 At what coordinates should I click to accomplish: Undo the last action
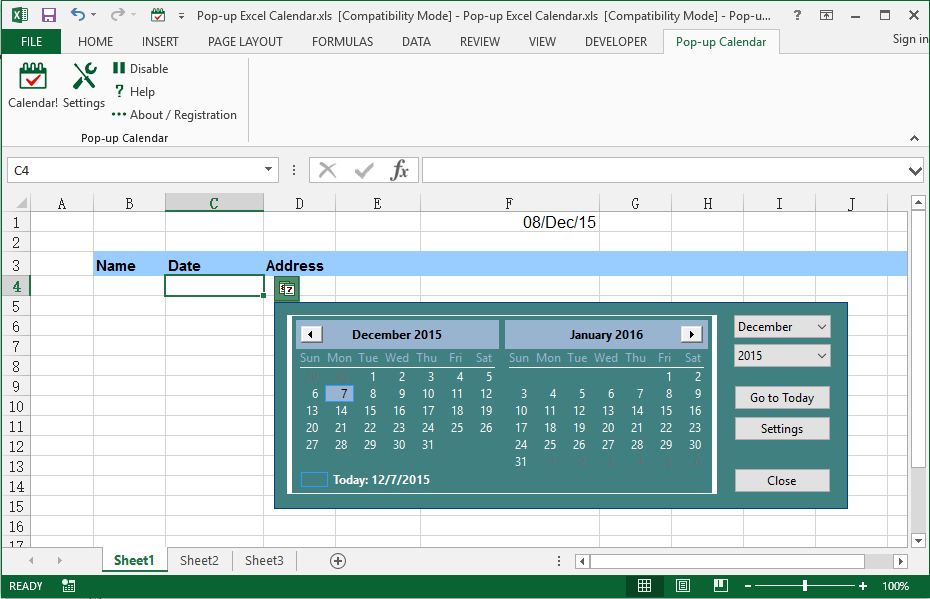78,15
